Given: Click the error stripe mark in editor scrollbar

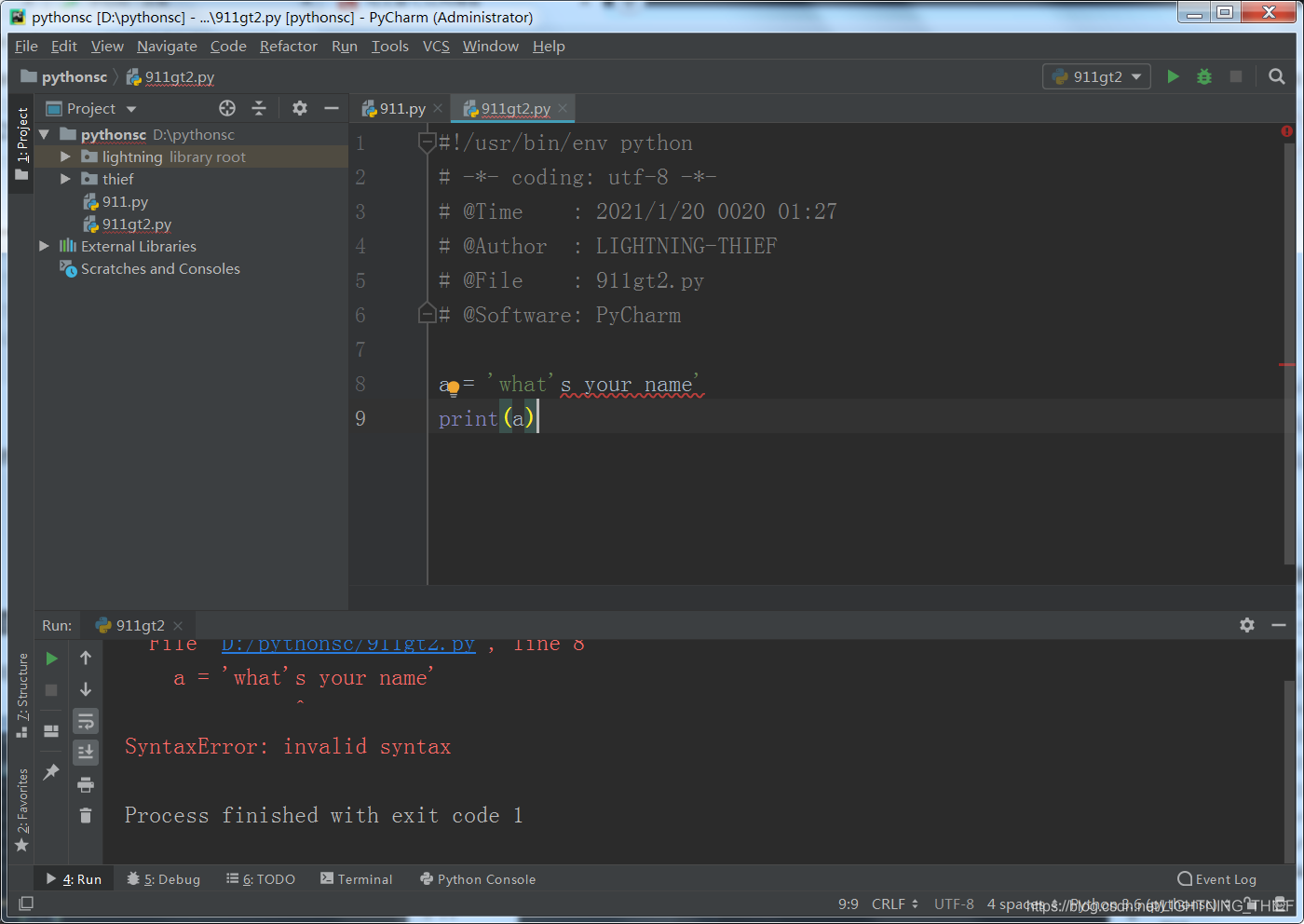Looking at the screenshot, I should click(1287, 364).
